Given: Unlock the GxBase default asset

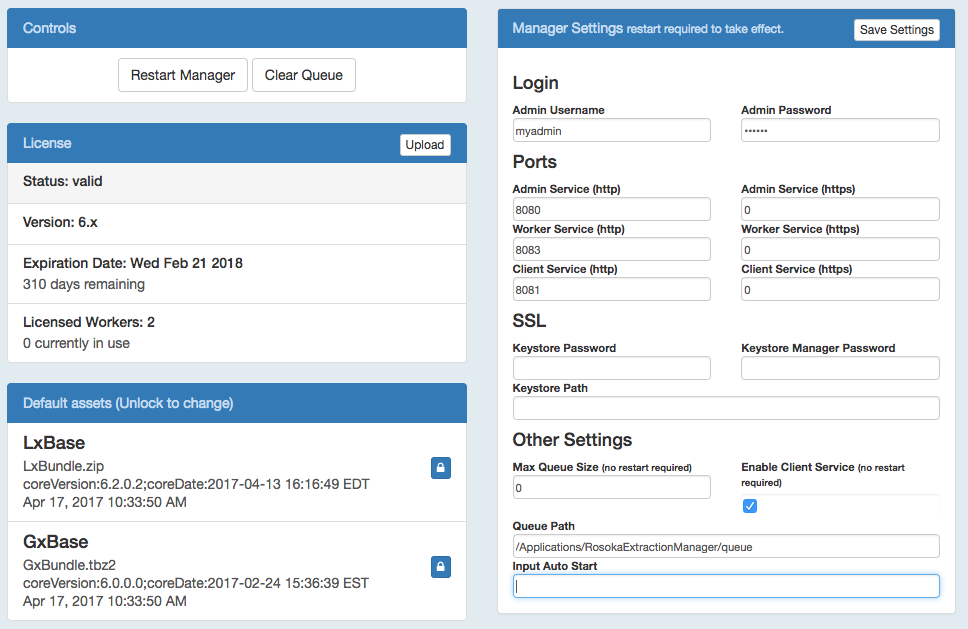Looking at the screenshot, I should tap(441, 567).
